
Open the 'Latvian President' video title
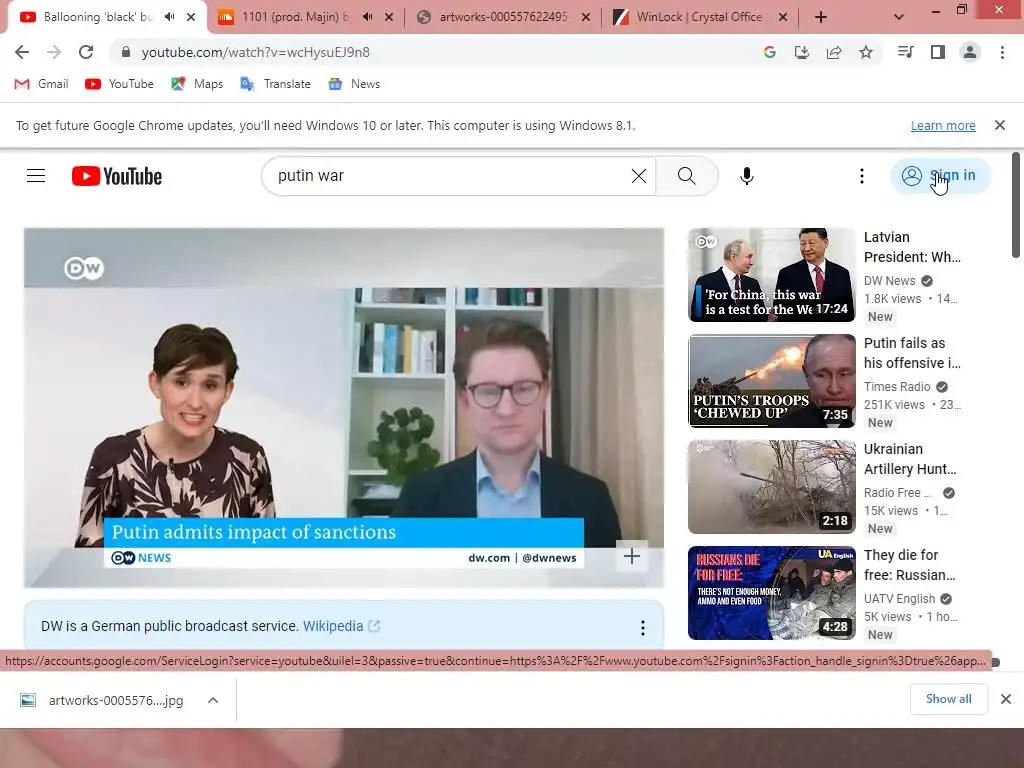tap(912, 247)
